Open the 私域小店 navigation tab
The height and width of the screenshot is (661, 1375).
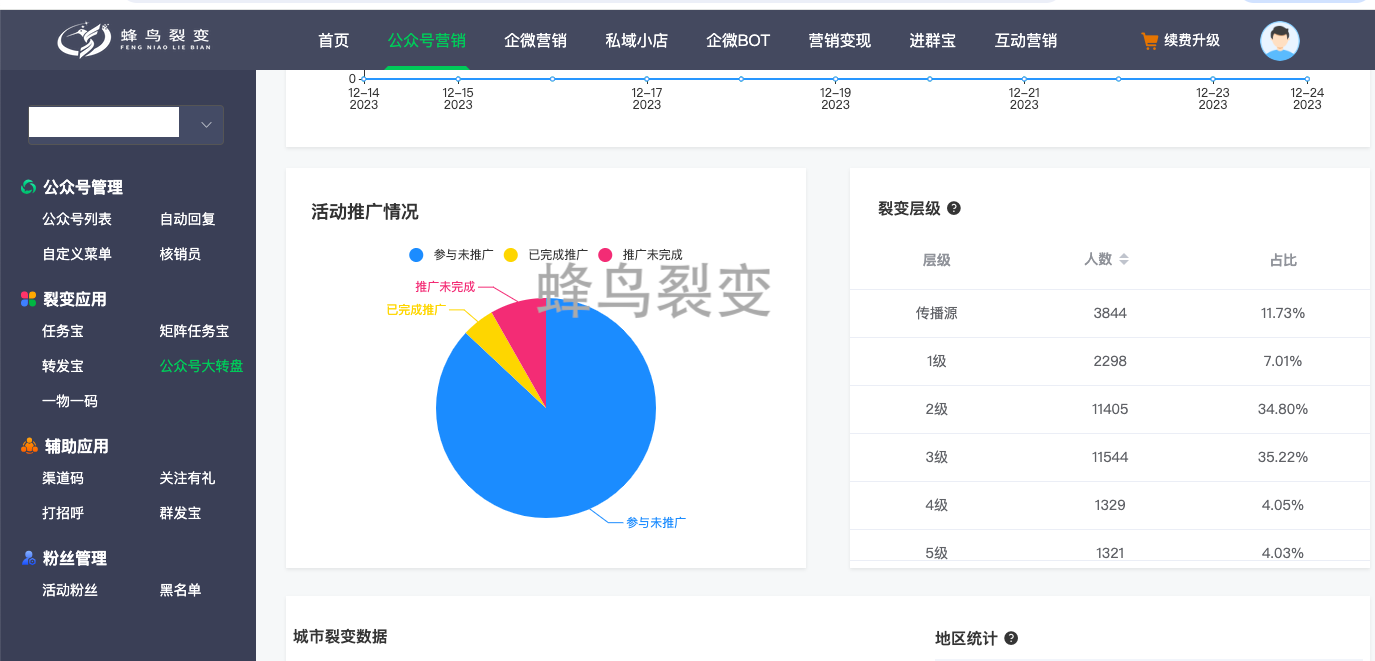coord(636,41)
